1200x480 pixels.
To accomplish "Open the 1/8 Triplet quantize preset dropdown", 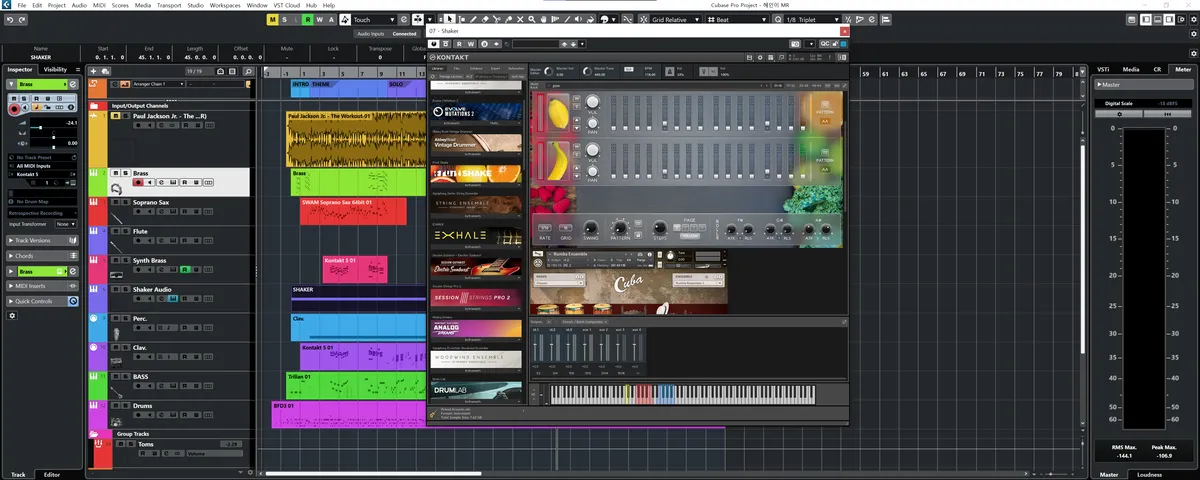I will pyautogui.click(x=813, y=20).
